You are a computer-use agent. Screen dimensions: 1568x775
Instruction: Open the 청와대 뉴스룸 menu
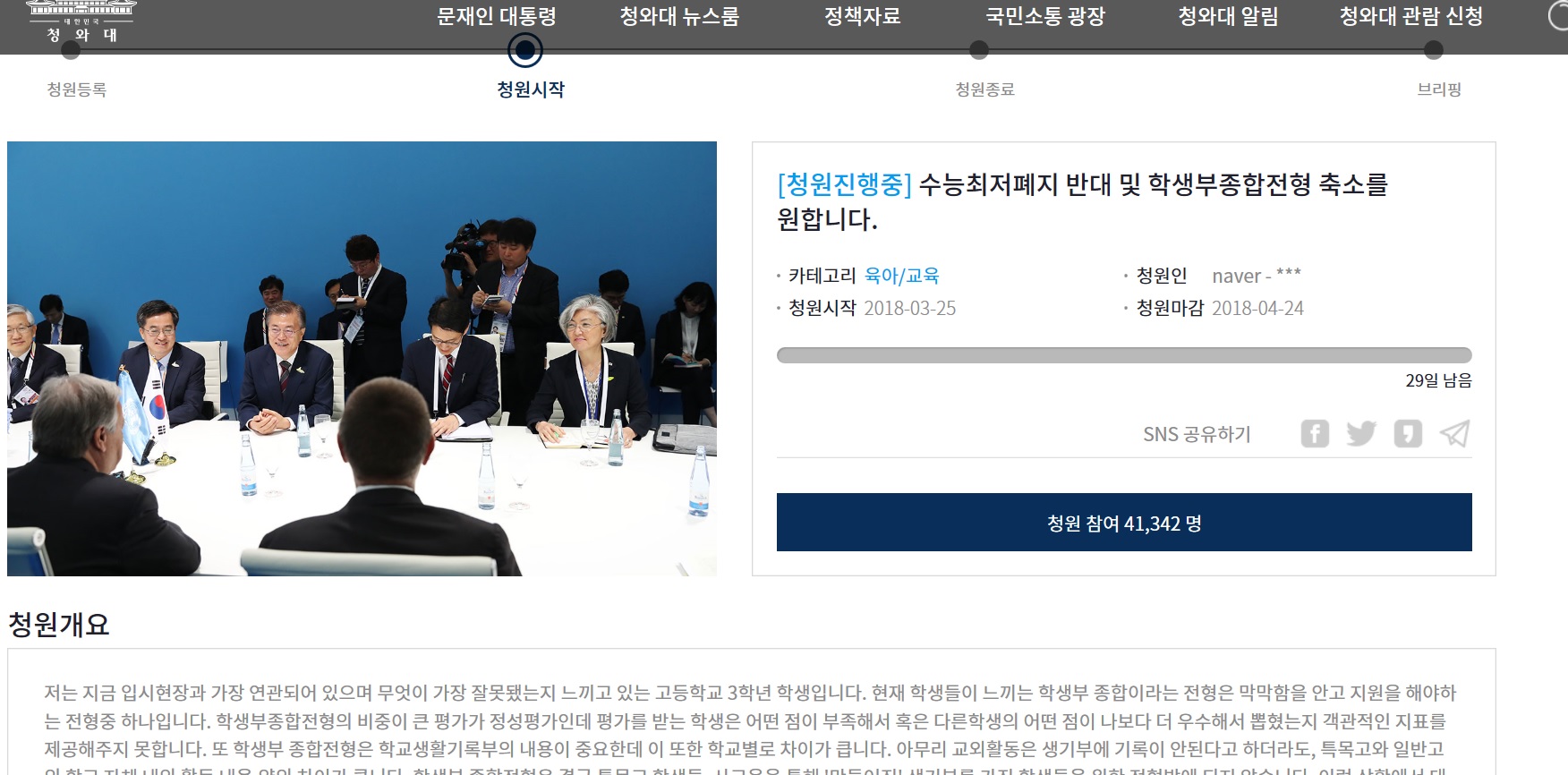679,16
